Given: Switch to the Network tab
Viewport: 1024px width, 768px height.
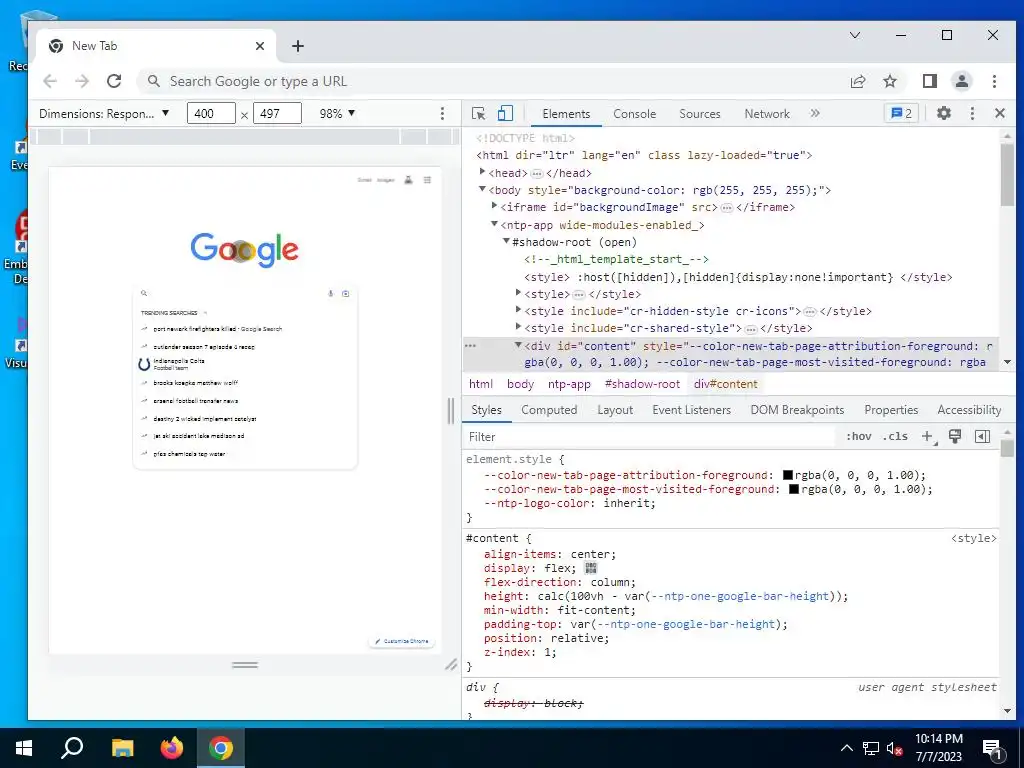Looking at the screenshot, I should pos(767,114).
